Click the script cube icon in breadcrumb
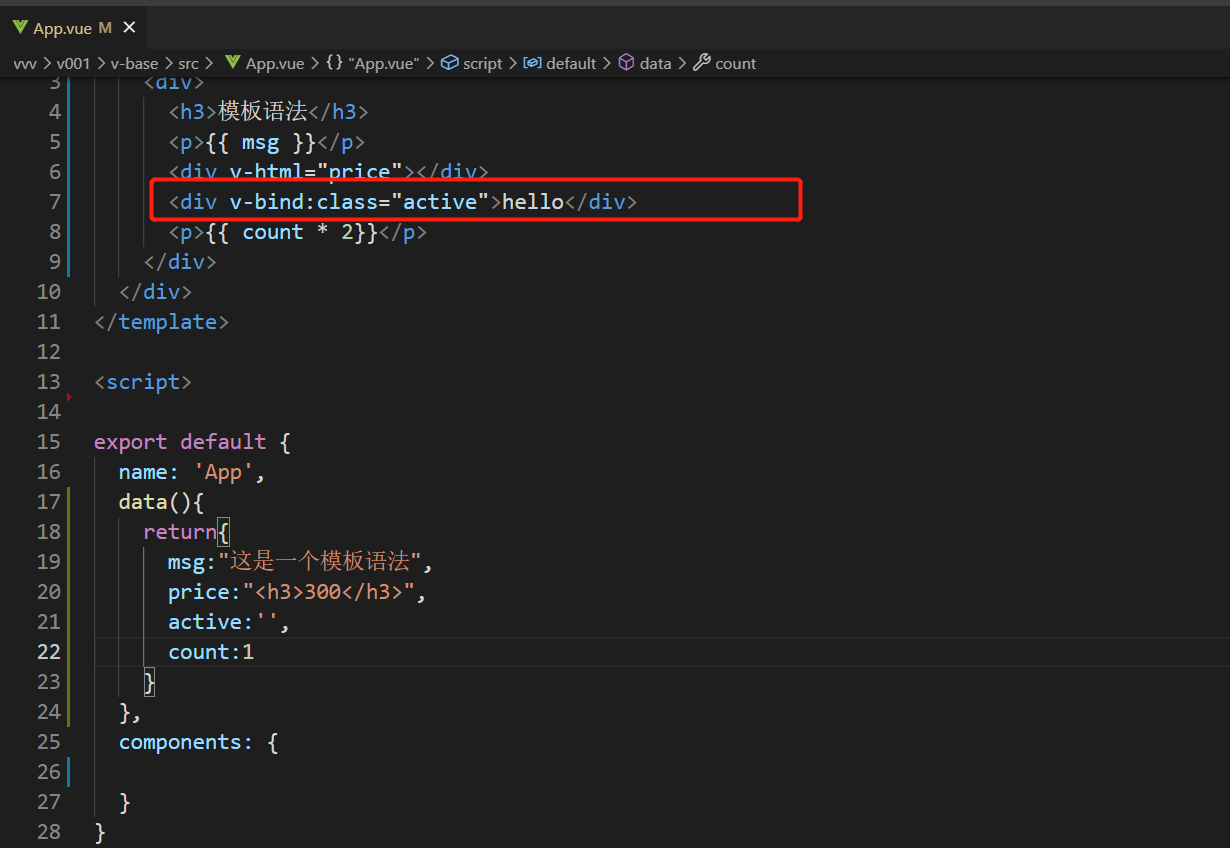Viewport: 1230px width, 848px height. pyautogui.click(x=450, y=63)
